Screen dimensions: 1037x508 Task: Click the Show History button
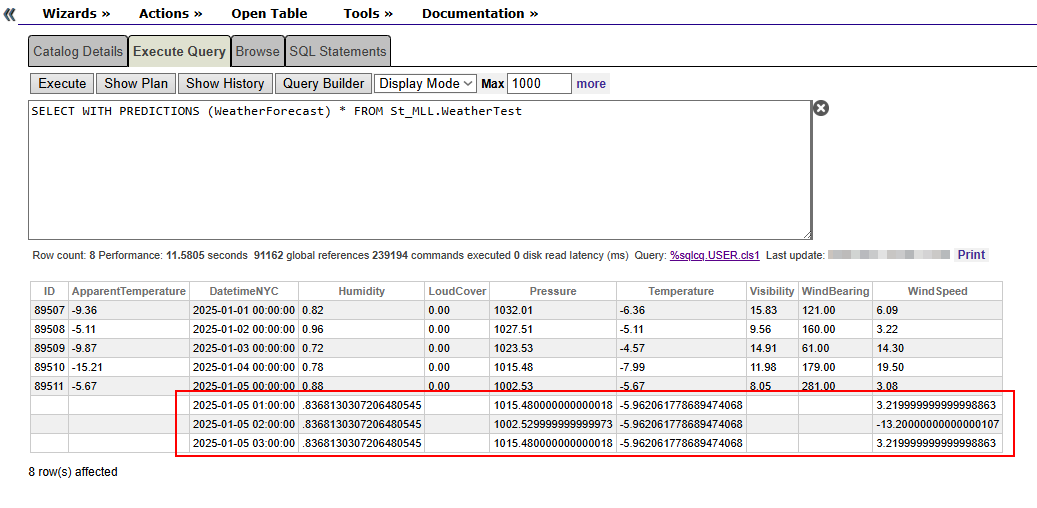tap(225, 84)
